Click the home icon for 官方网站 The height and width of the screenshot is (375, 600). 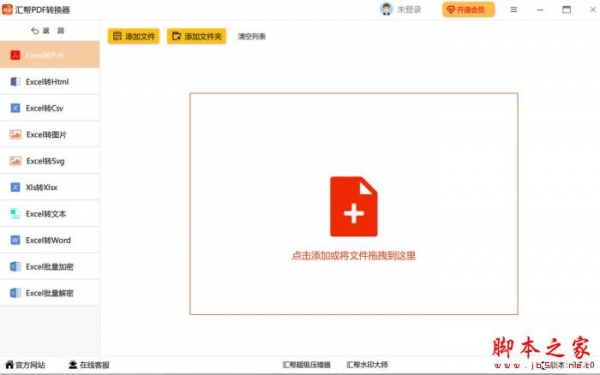tap(10, 364)
